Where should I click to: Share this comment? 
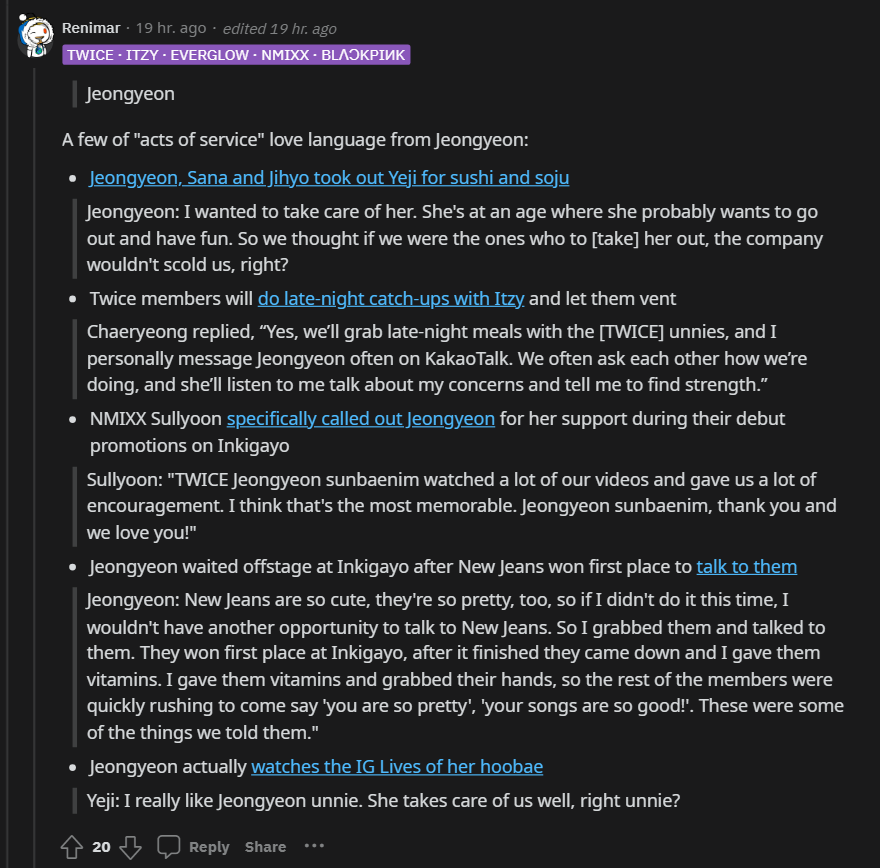pos(265,847)
